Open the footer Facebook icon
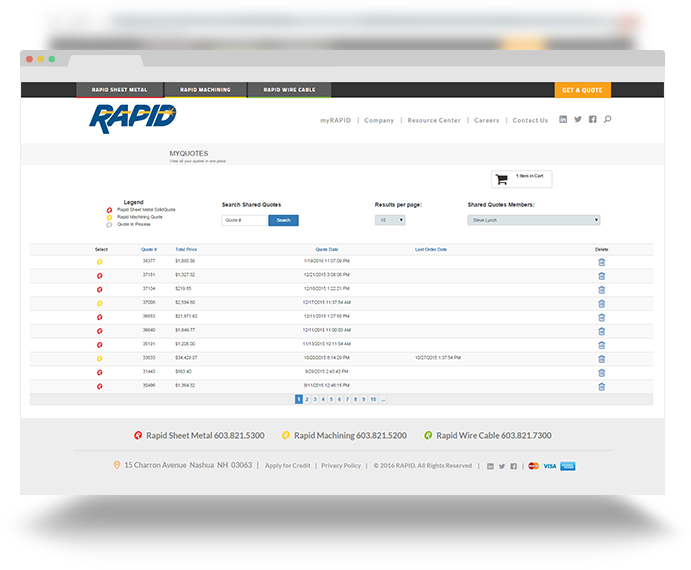This screenshot has height=570, width=691. (x=513, y=466)
